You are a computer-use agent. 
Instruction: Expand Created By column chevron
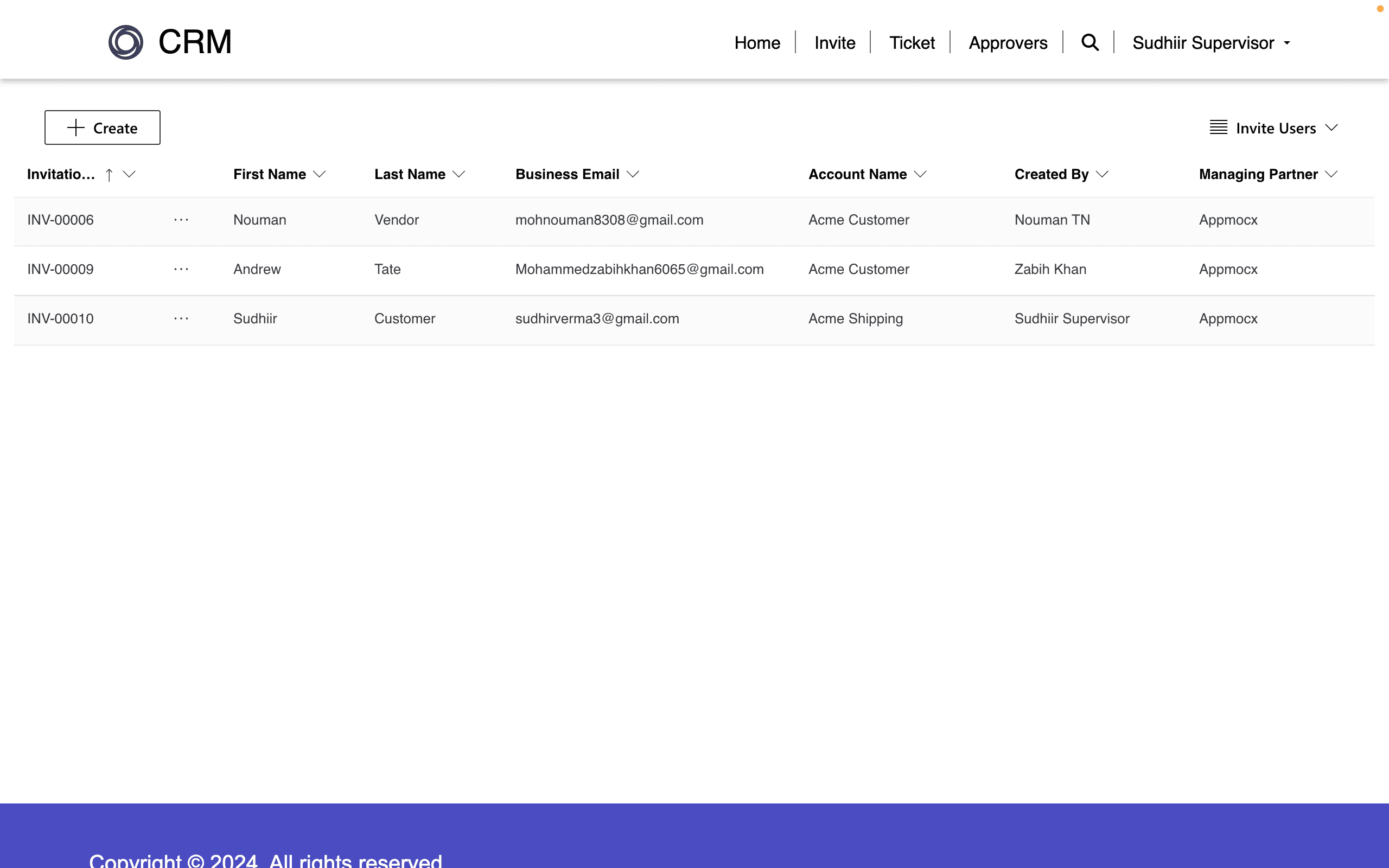pyautogui.click(x=1102, y=175)
